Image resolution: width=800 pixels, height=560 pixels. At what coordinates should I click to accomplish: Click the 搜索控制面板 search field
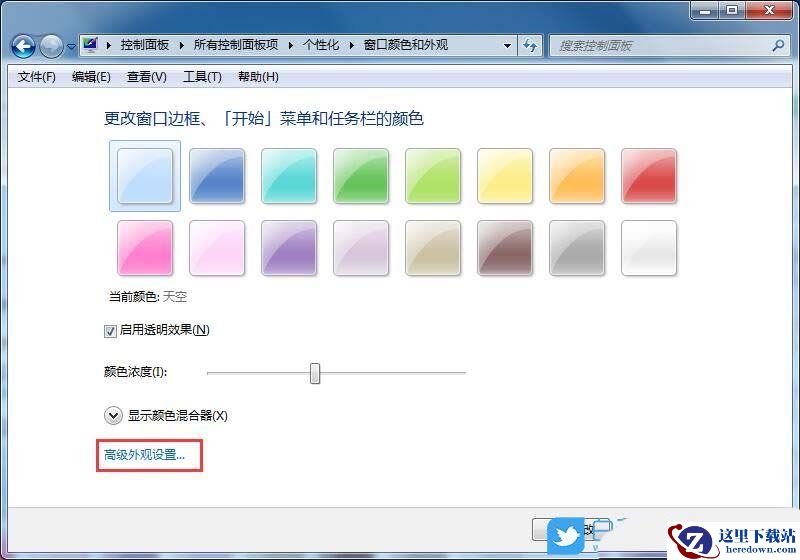click(661, 46)
